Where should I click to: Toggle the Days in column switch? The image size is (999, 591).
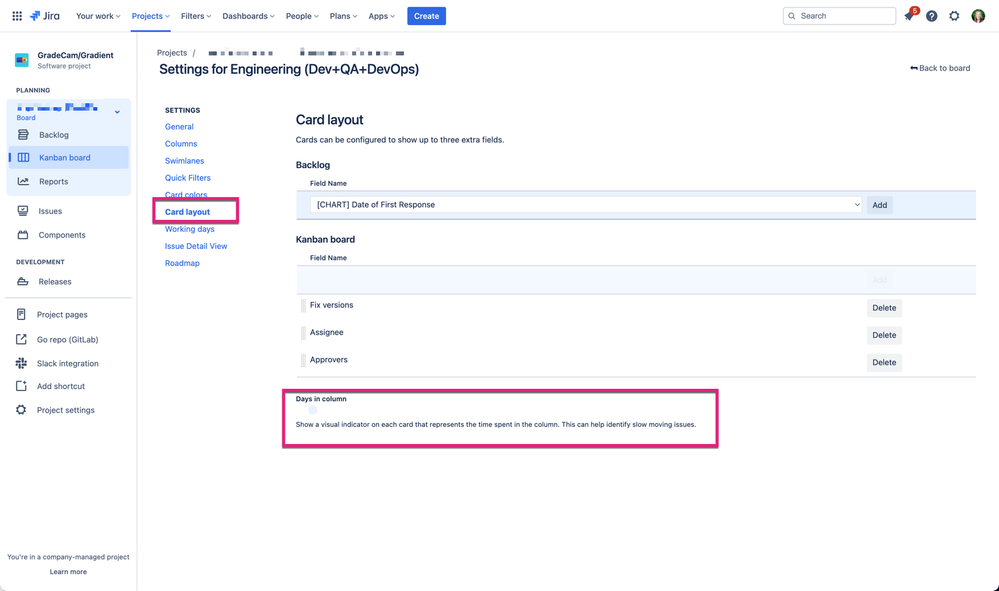[x=313, y=410]
